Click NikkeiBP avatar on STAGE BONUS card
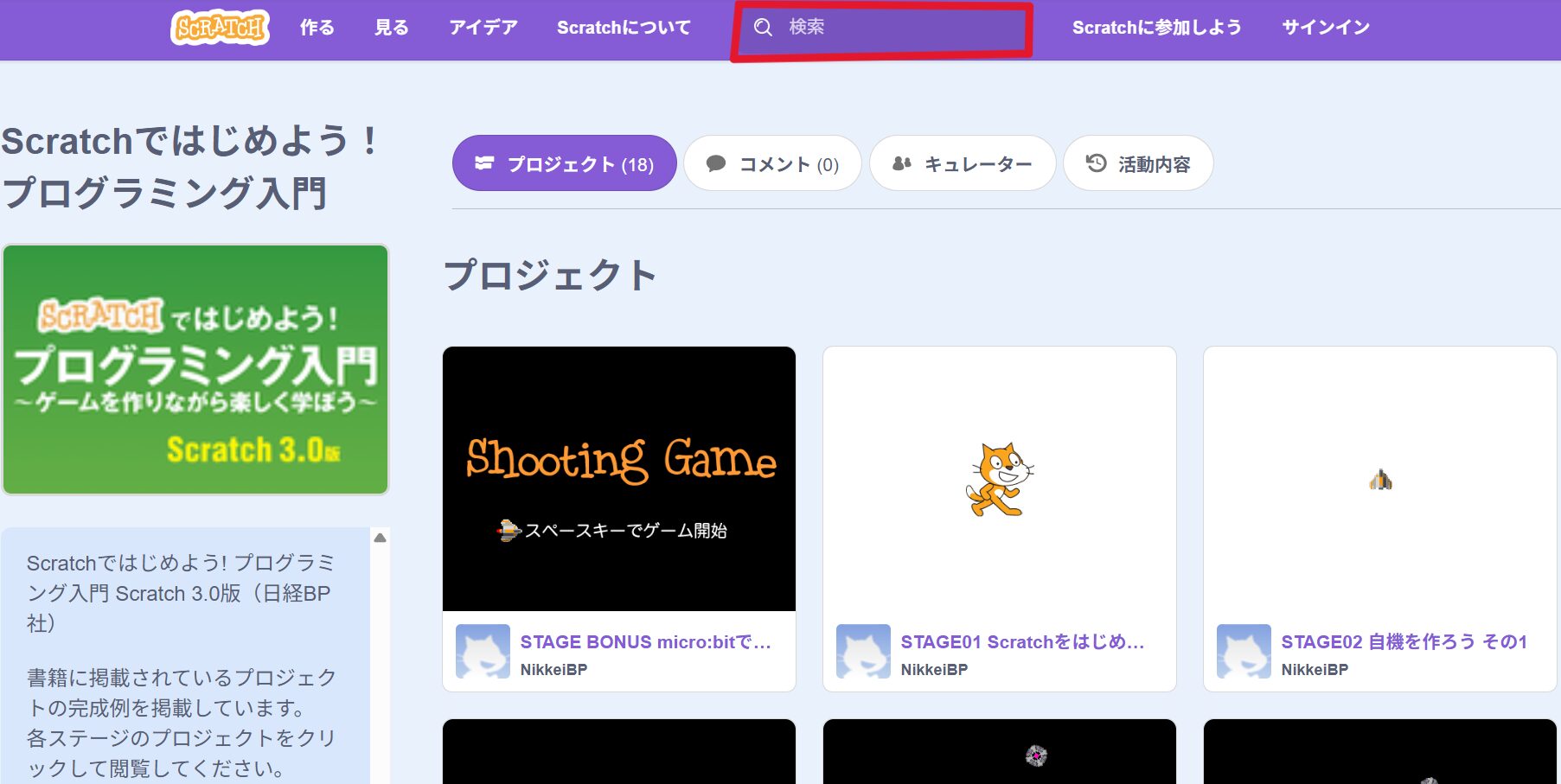 (483, 651)
